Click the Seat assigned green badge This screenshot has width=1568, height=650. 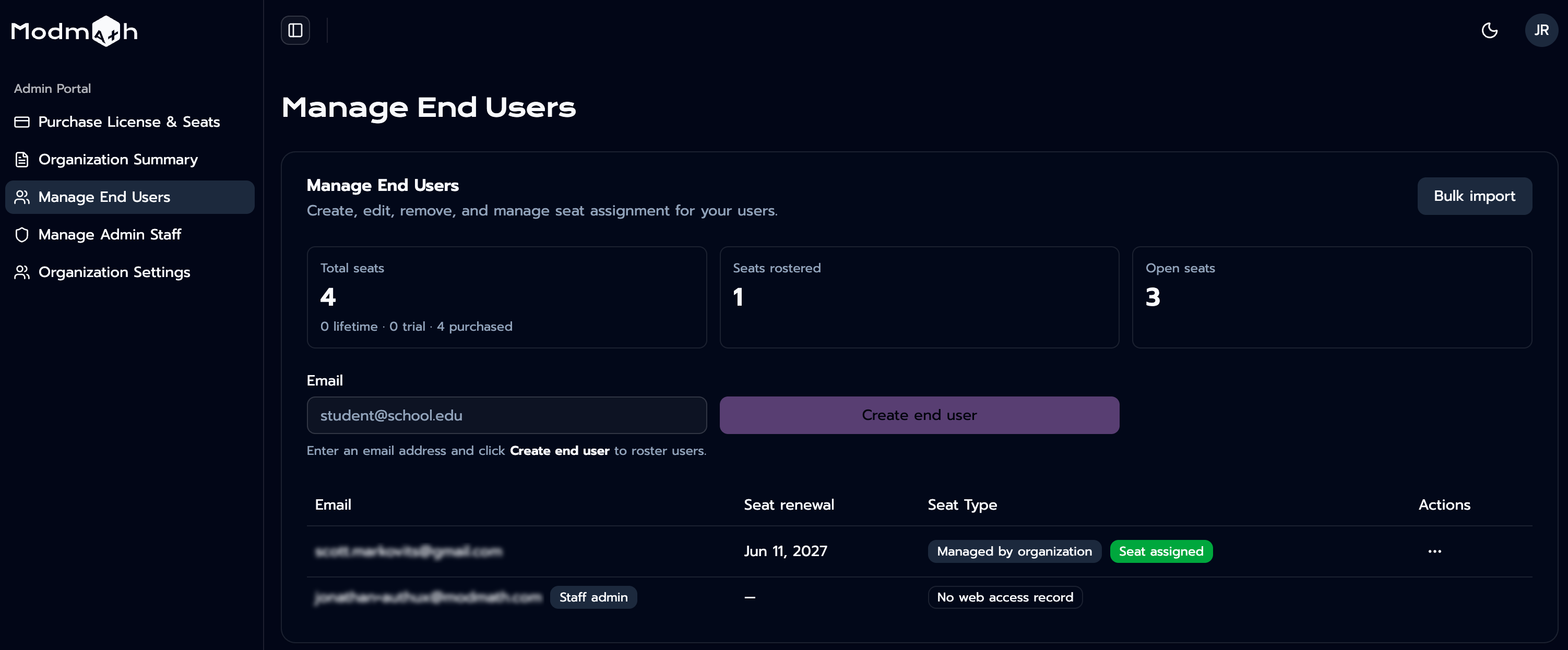pyautogui.click(x=1161, y=551)
